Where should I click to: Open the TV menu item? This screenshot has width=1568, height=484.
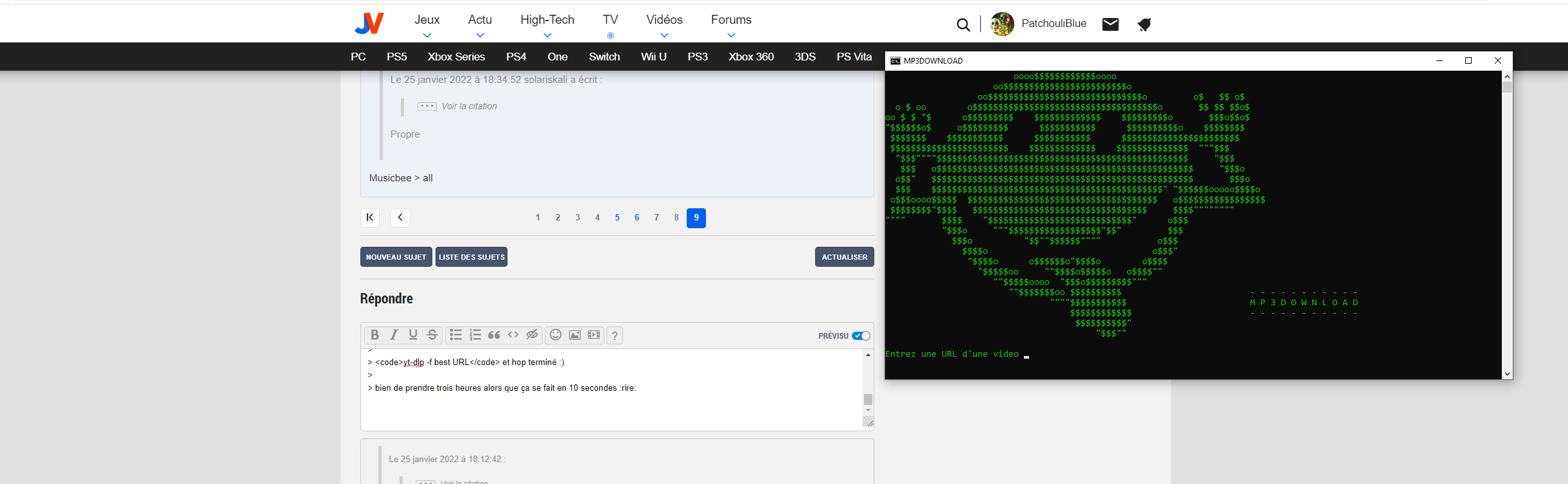tap(610, 20)
